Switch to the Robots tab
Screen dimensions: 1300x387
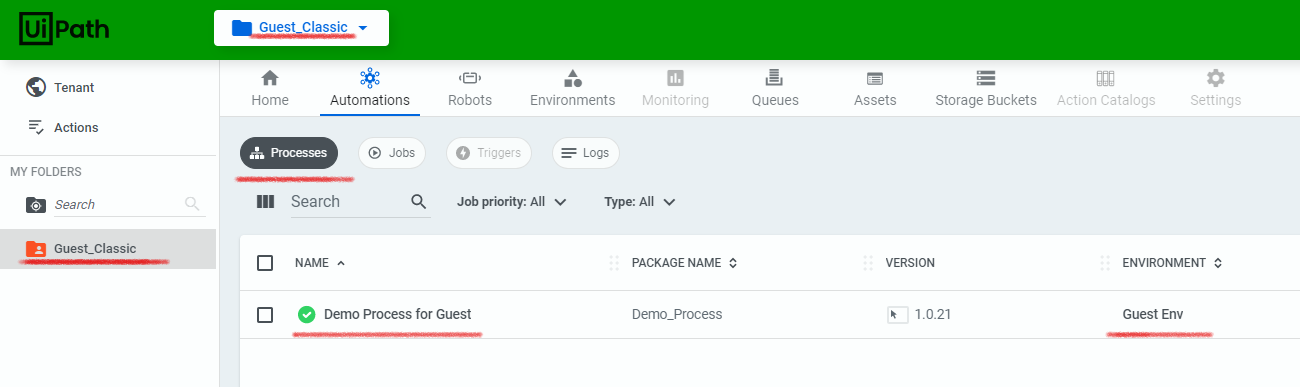point(470,88)
